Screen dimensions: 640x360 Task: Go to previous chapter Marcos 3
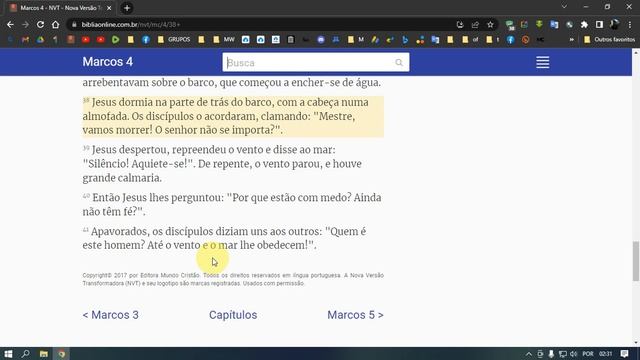point(111,315)
